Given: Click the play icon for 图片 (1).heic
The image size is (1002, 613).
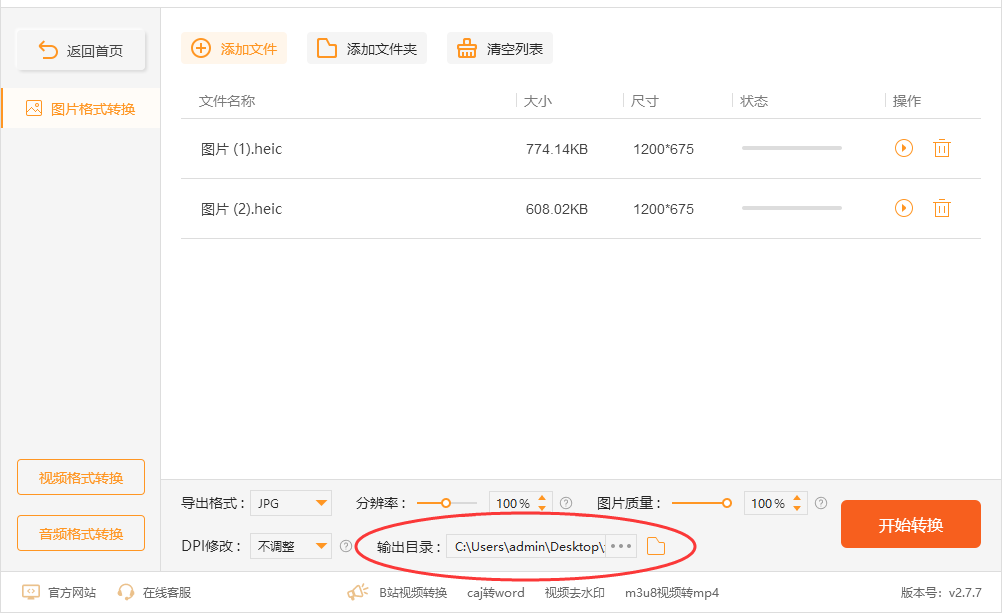Looking at the screenshot, I should click(x=904, y=148).
